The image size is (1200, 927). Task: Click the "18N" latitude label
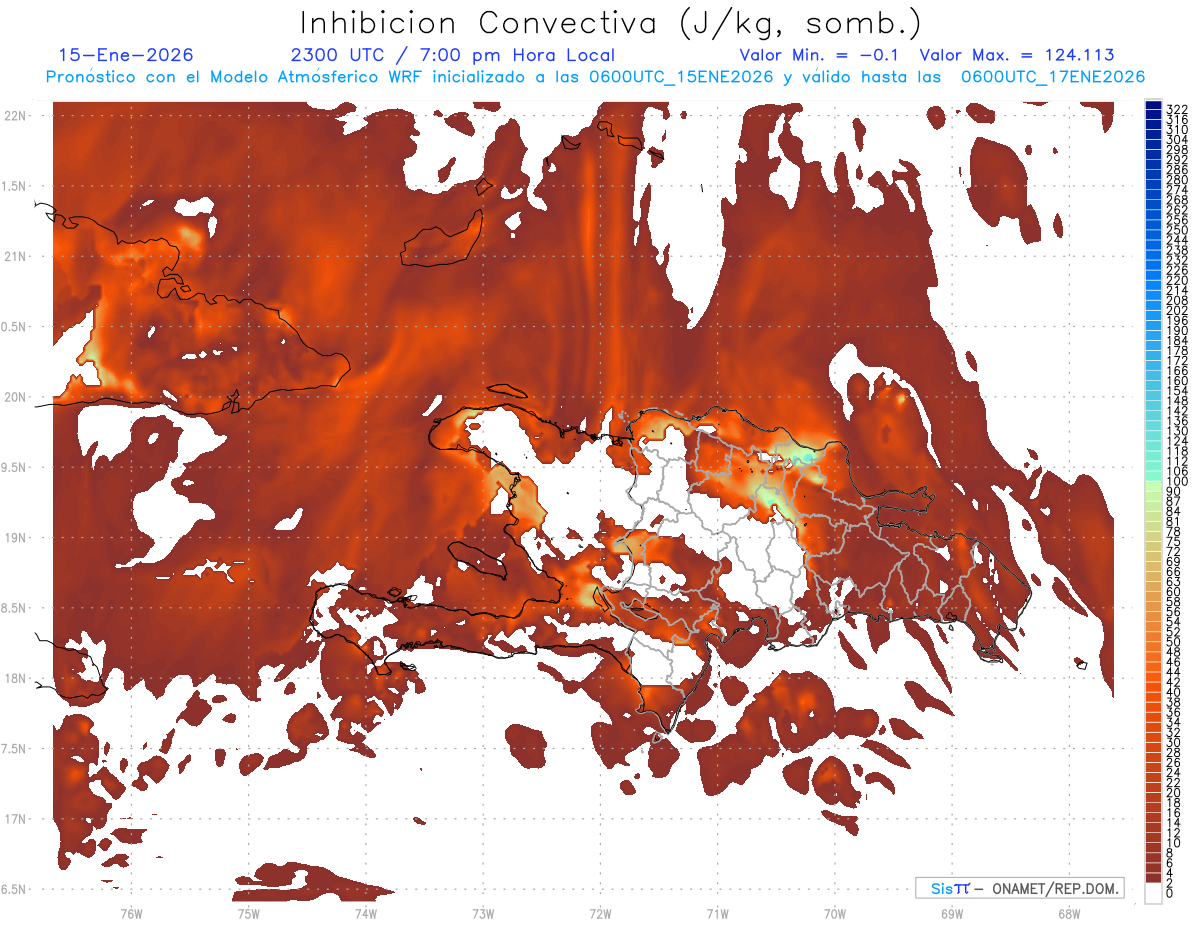coord(16,678)
